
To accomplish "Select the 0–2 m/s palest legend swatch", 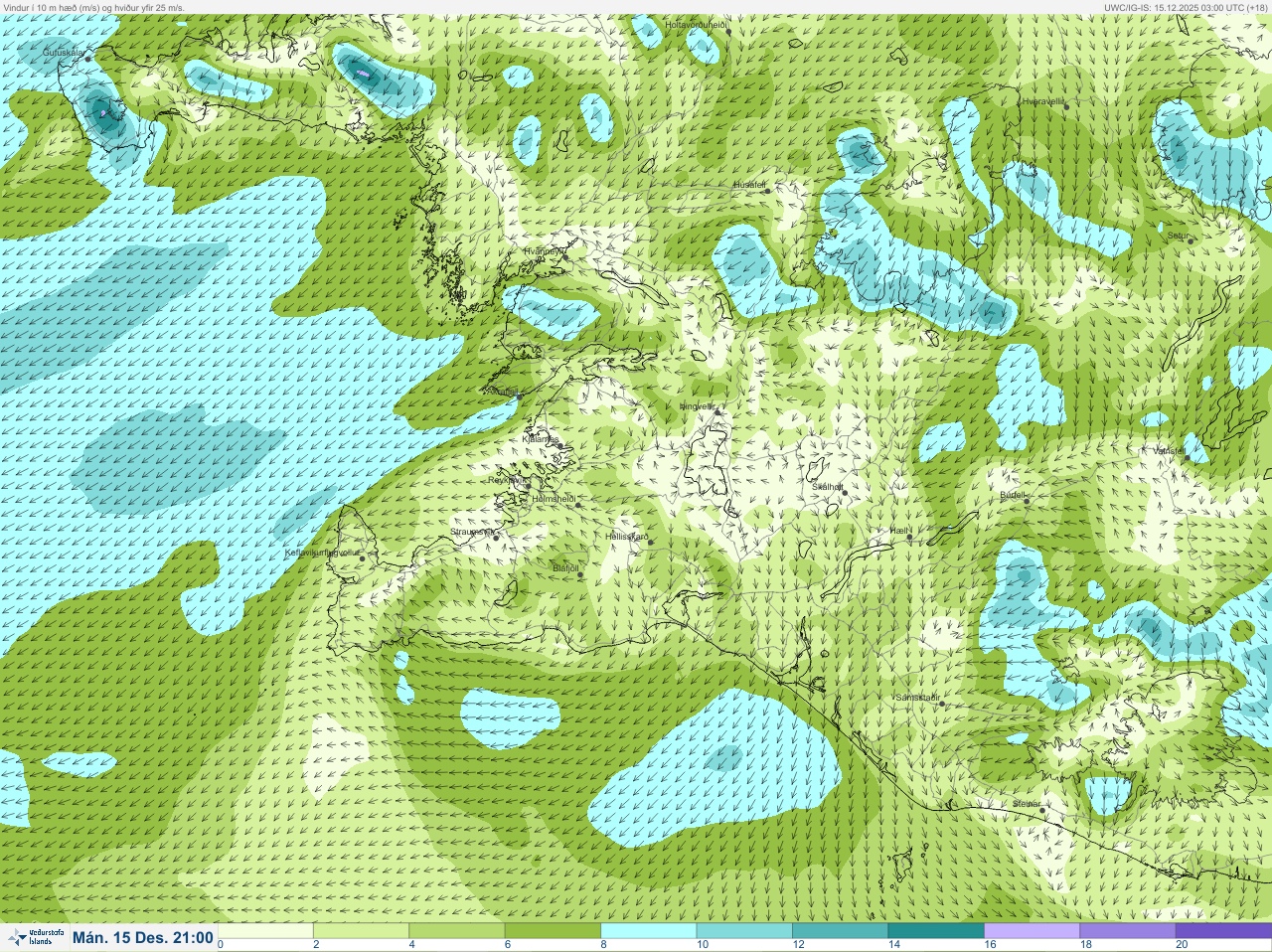I will point(266,931).
